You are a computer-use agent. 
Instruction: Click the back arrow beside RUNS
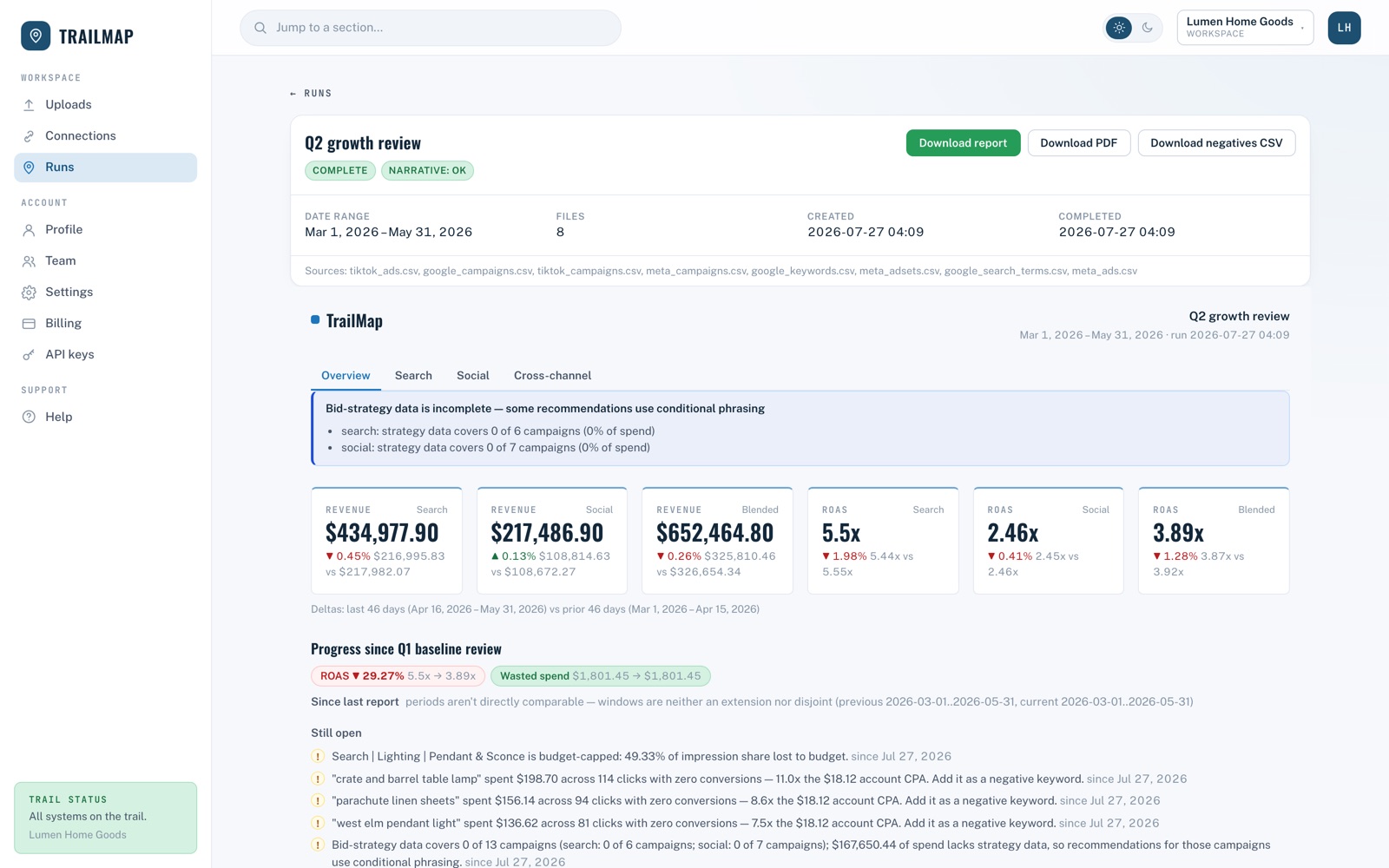(293, 94)
